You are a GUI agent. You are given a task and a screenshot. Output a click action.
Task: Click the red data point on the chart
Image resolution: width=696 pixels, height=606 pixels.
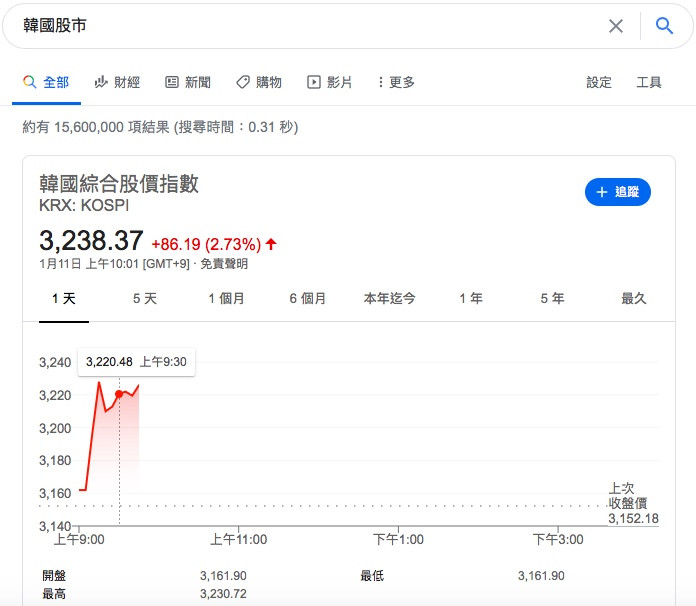click(x=119, y=394)
